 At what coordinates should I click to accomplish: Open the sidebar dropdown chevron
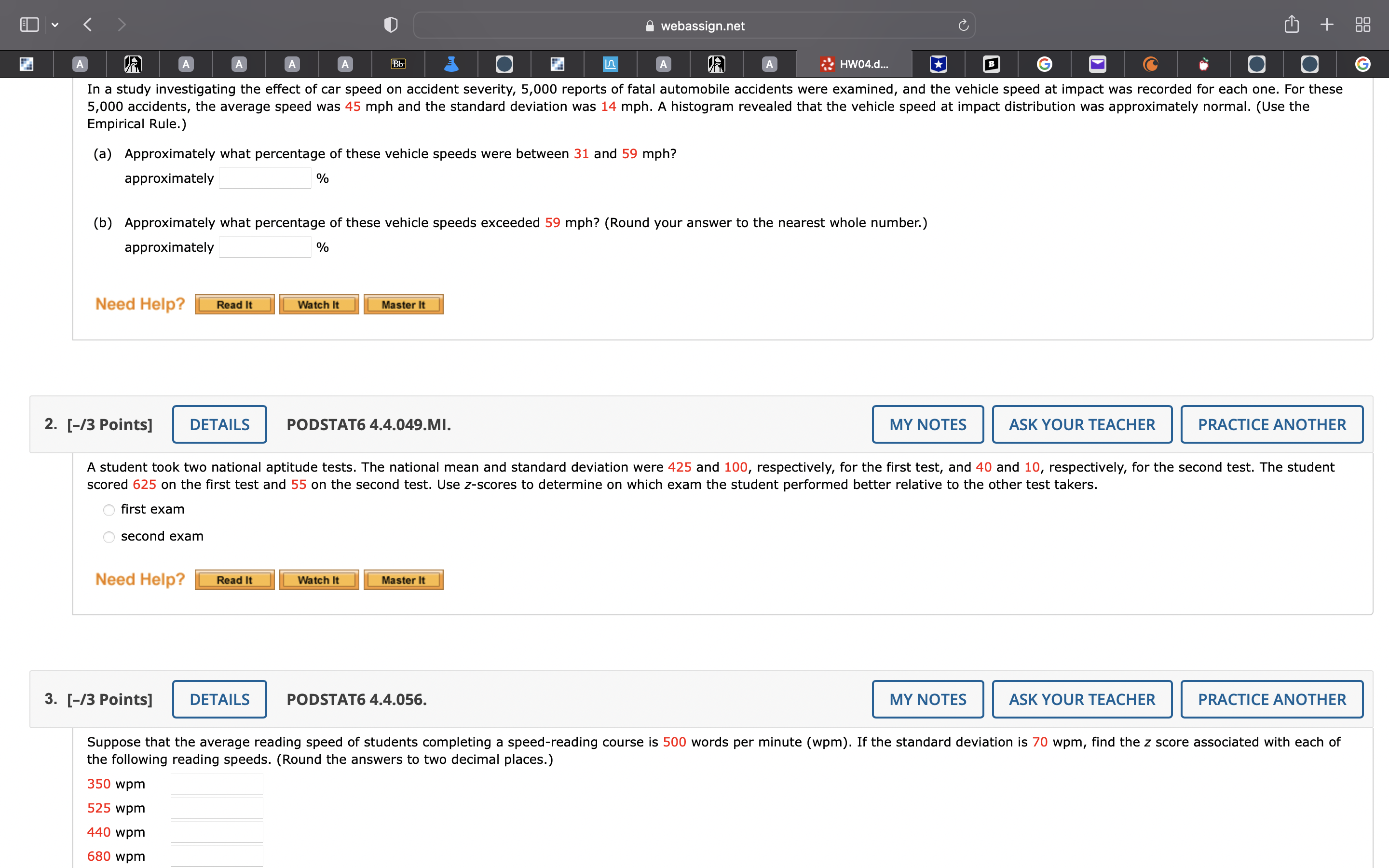(x=55, y=25)
